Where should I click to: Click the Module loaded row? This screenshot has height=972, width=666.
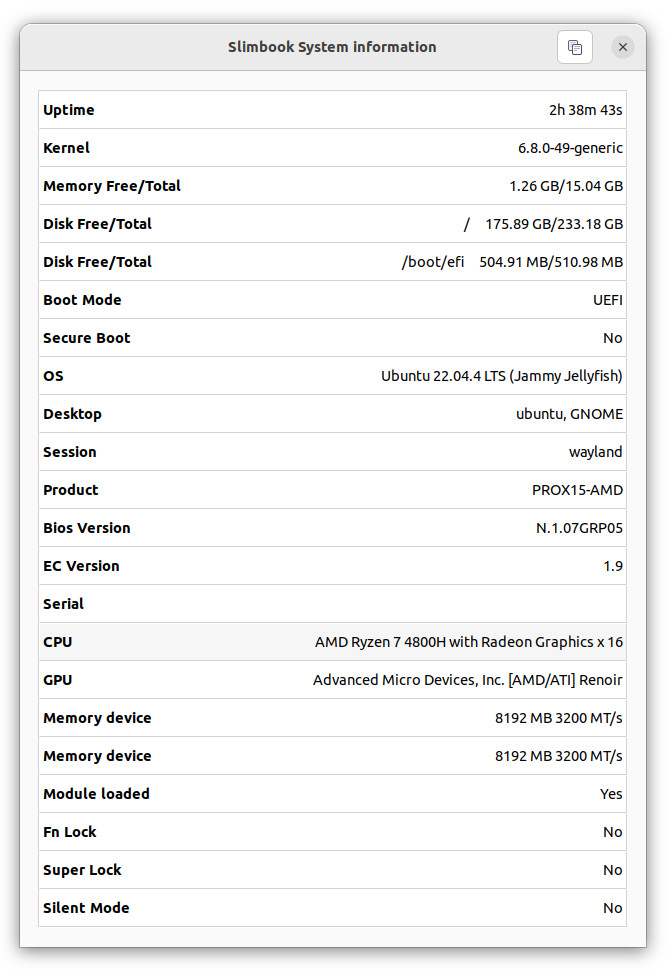pyautogui.click(x=332, y=794)
